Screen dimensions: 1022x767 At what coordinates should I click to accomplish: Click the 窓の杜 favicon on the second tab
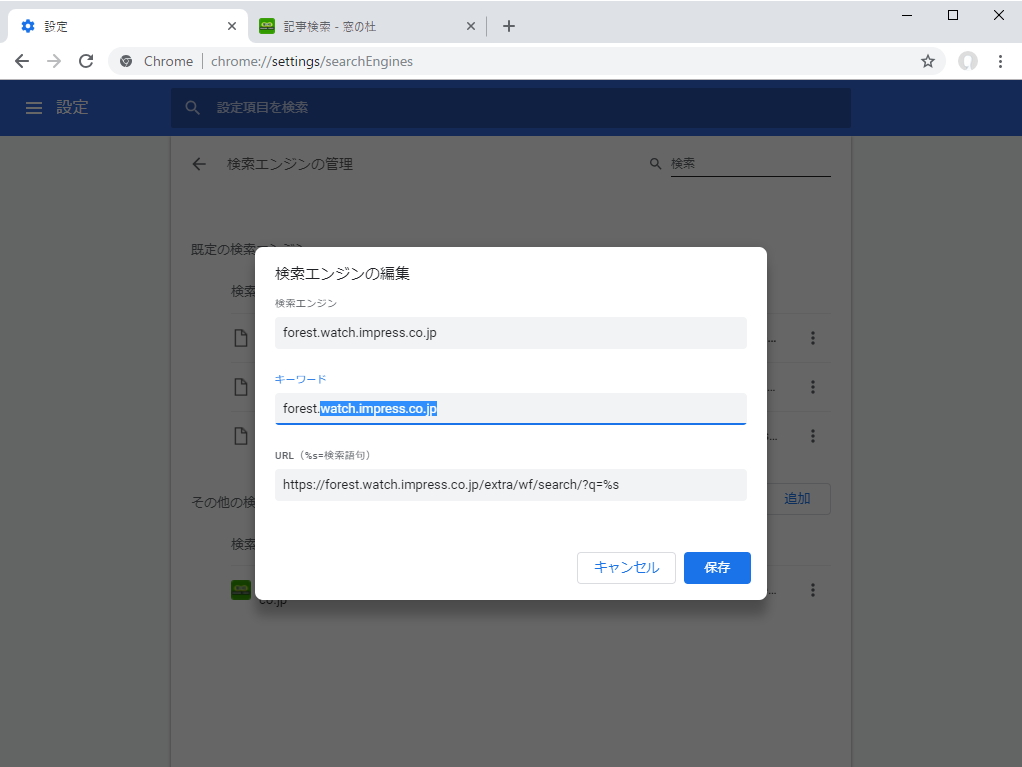[x=267, y=25]
